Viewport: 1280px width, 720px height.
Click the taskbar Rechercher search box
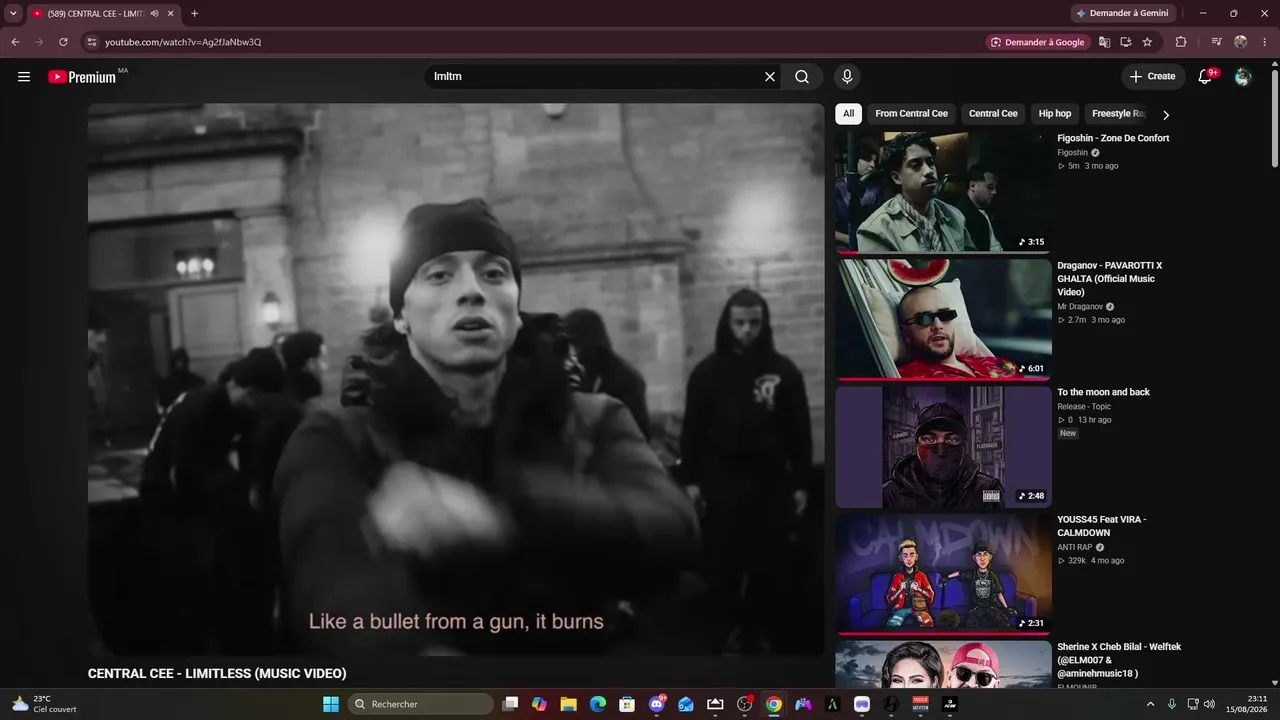[x=421, y=704]
